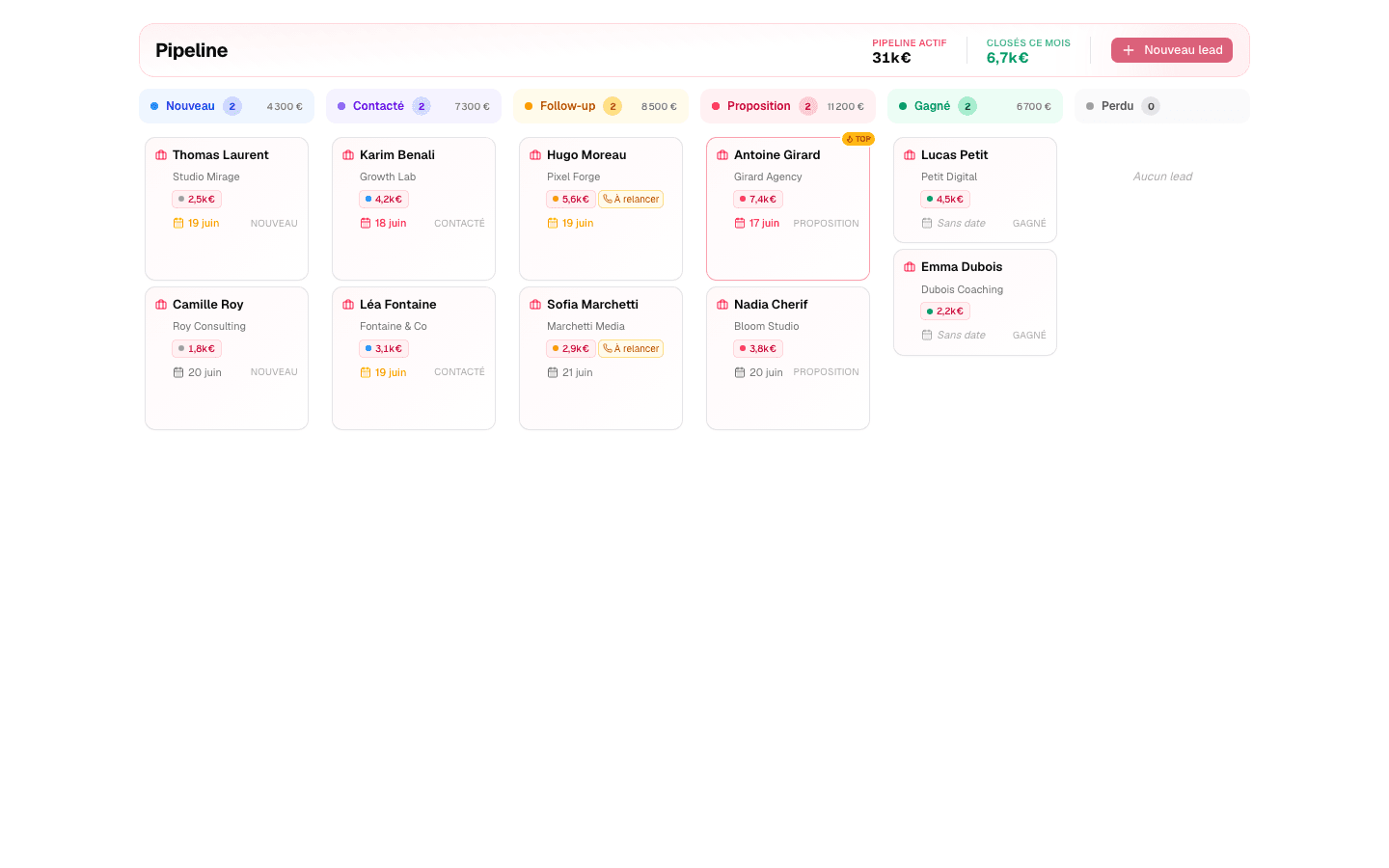The width and height of the screenshot is (1389, 868).
Task: Click the 3,8k€ amount tag on Nadia Cherif
Action: click(x=758, y=349)
